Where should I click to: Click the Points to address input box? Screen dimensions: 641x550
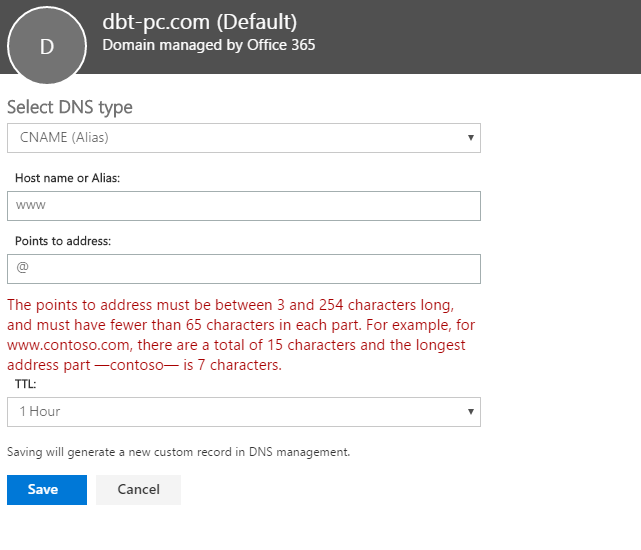tap(243, 269)
